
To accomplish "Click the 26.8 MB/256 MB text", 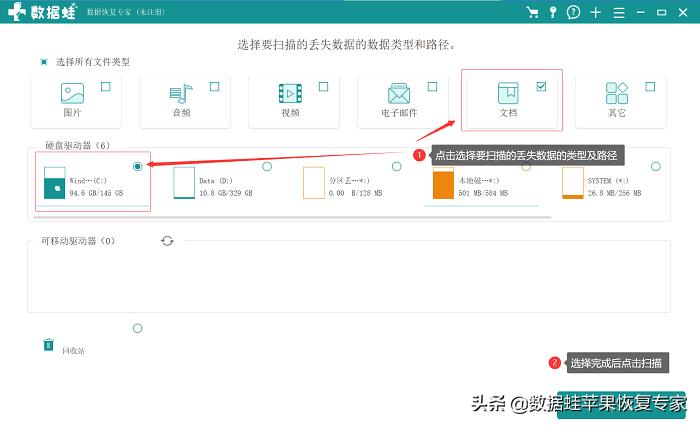I will click(x=614, y=193).
